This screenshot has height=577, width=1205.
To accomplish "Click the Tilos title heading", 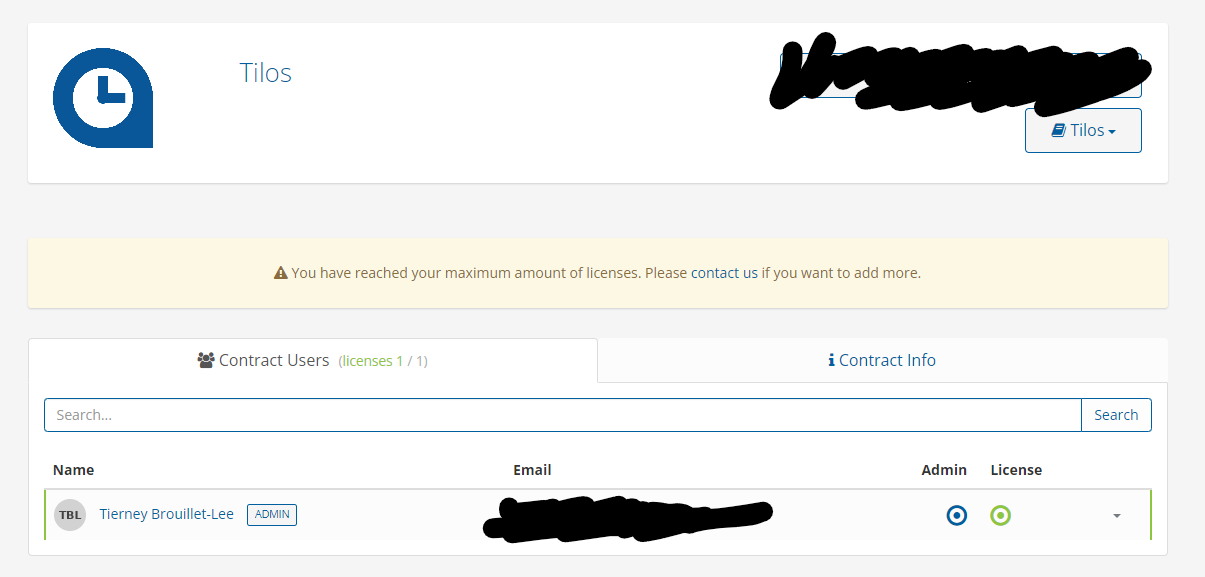I will (x=266, y=73).
